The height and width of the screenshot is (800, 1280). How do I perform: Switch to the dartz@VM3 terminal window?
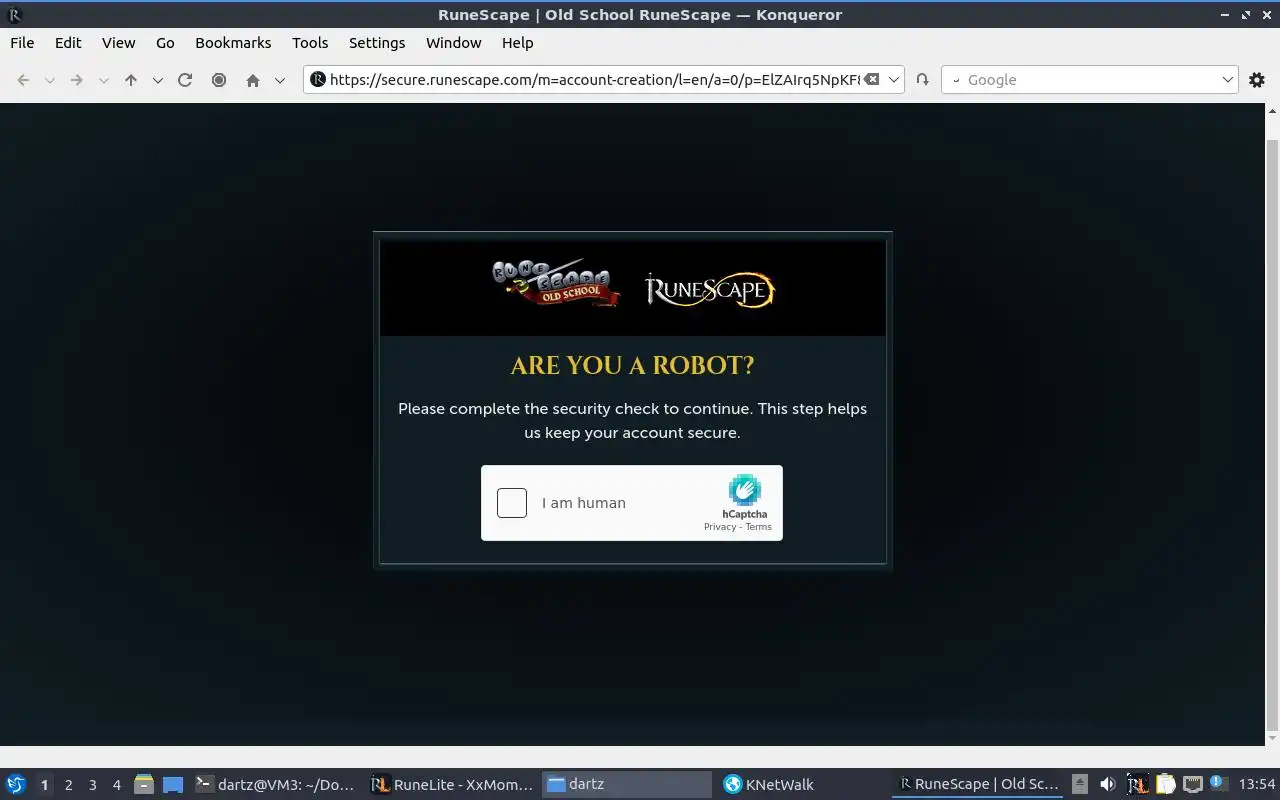(x=275, y=785)
